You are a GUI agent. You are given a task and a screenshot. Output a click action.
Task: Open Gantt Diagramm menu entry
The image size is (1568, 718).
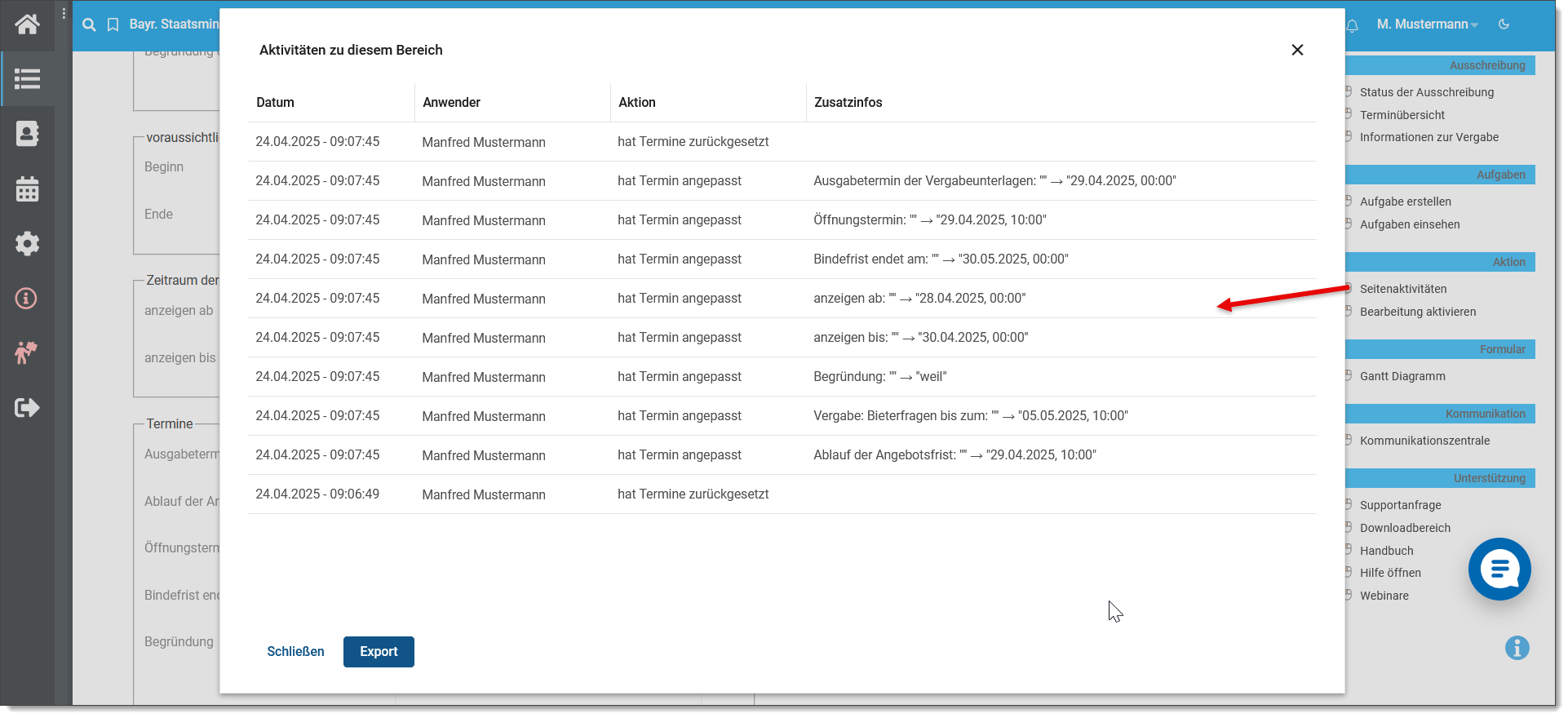click(x=1402, y=376)
